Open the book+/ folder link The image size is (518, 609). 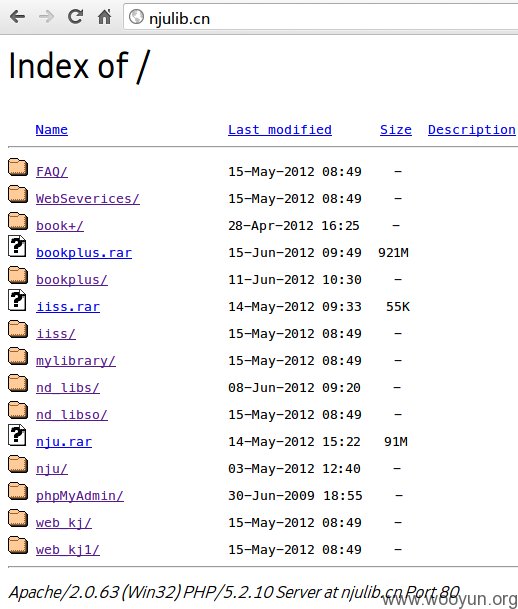60,226
